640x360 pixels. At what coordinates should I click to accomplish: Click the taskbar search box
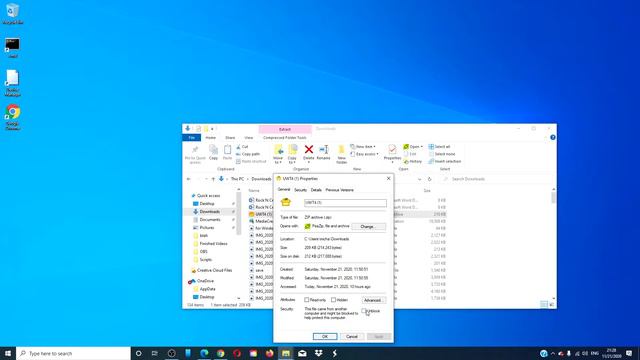(73, 353)
